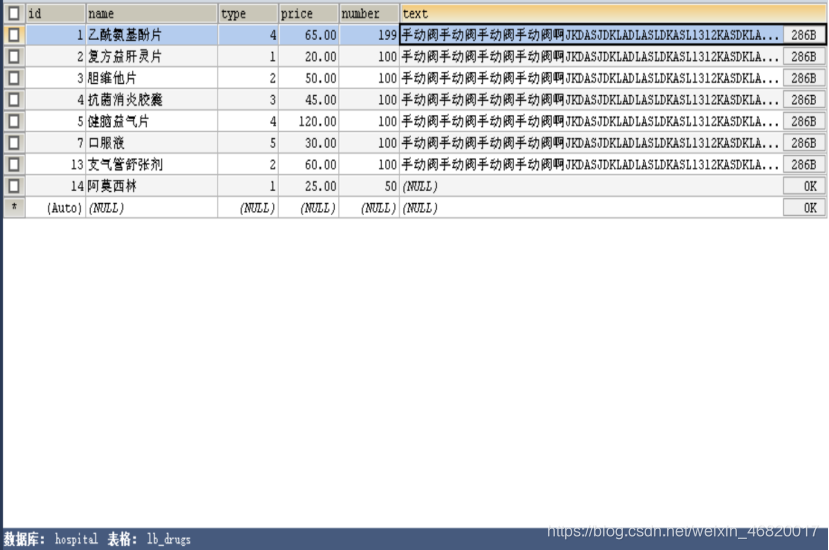Select the id cell 14
This screenshot has height=550, width=829.
pyautogui.click(x=55, y=186)
